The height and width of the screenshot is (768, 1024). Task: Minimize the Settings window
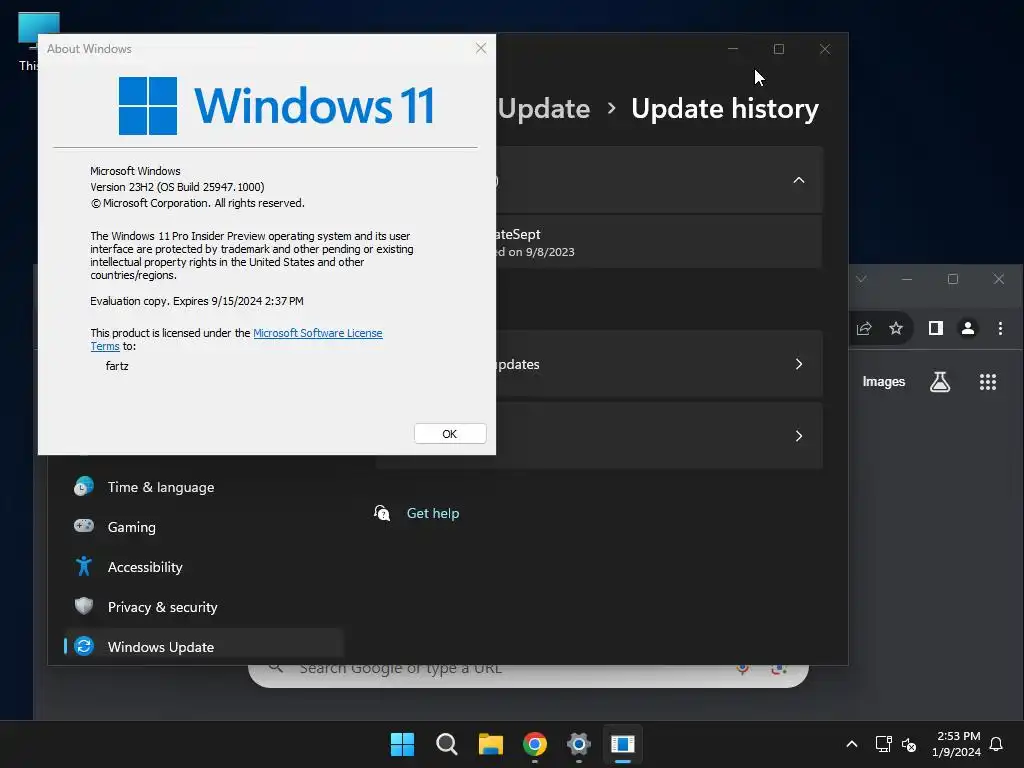pyautogui.click(x=733, y=49)
